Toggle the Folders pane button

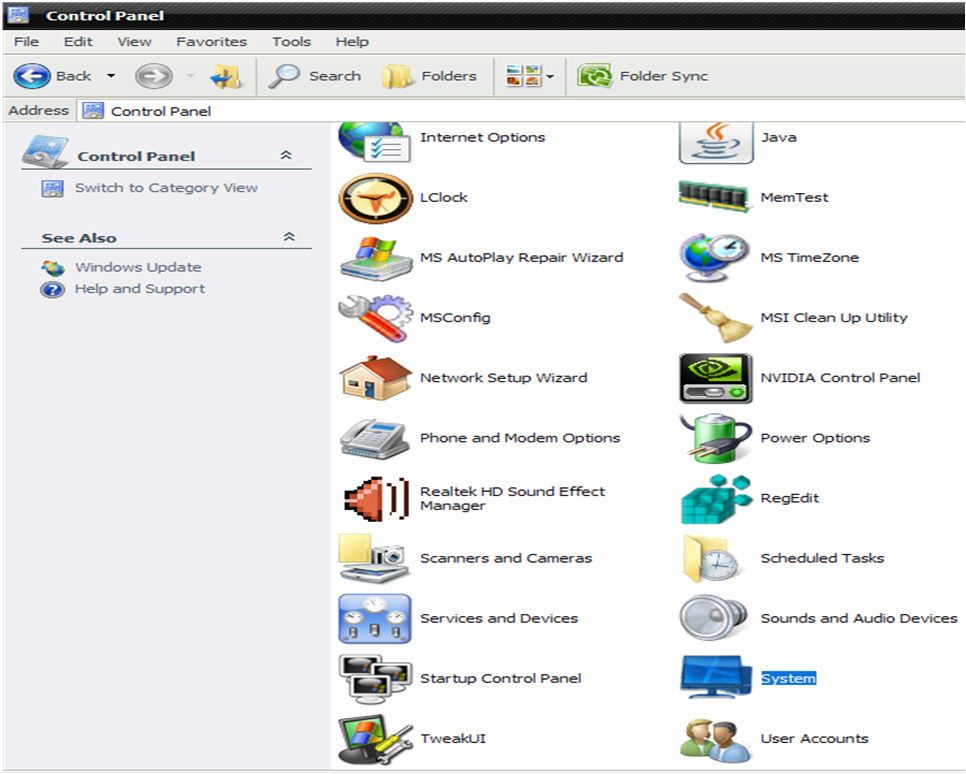(429, 76)
